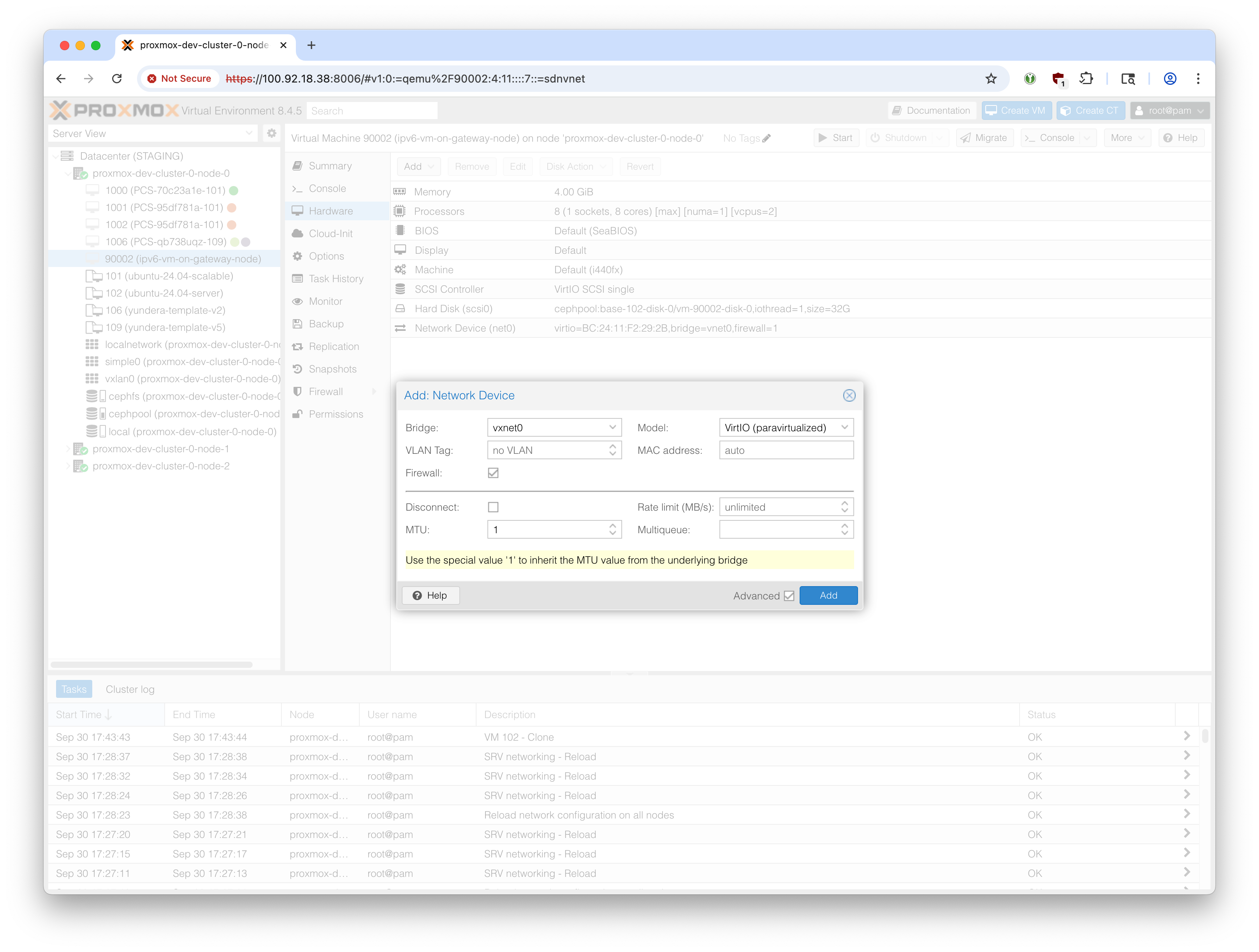1259x952 pixels.
Task: Edit tags with the pencil icon
Action: point(767,138)
